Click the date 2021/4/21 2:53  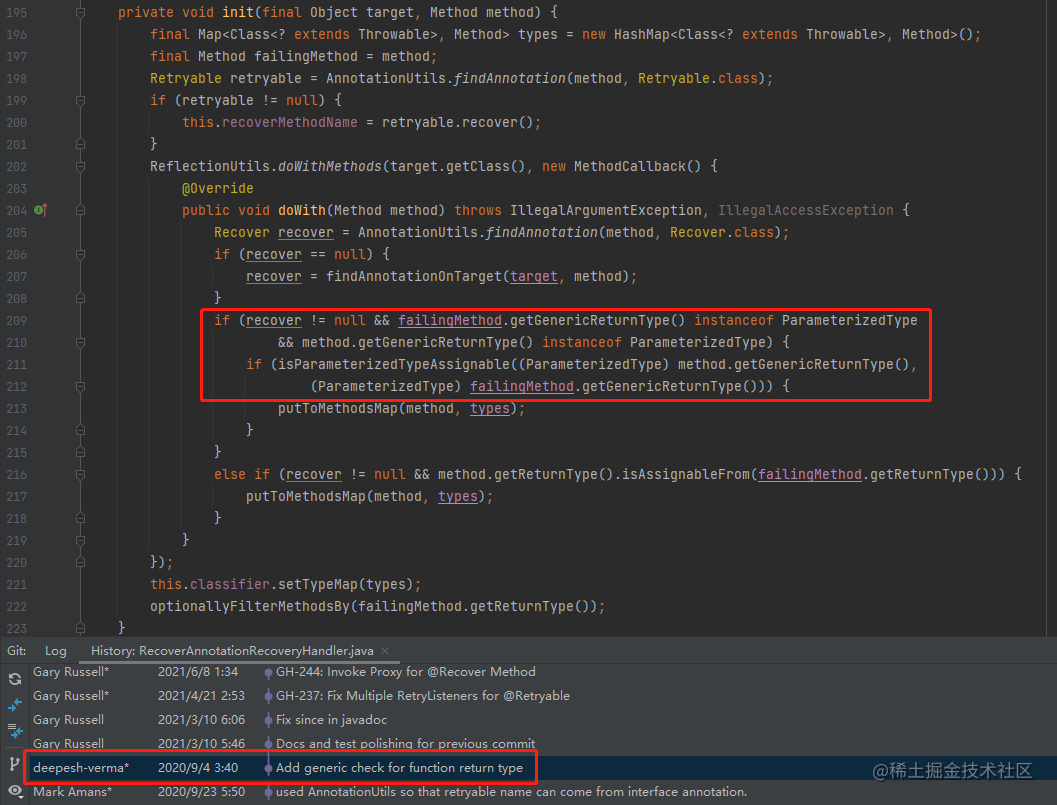point(201,696)
